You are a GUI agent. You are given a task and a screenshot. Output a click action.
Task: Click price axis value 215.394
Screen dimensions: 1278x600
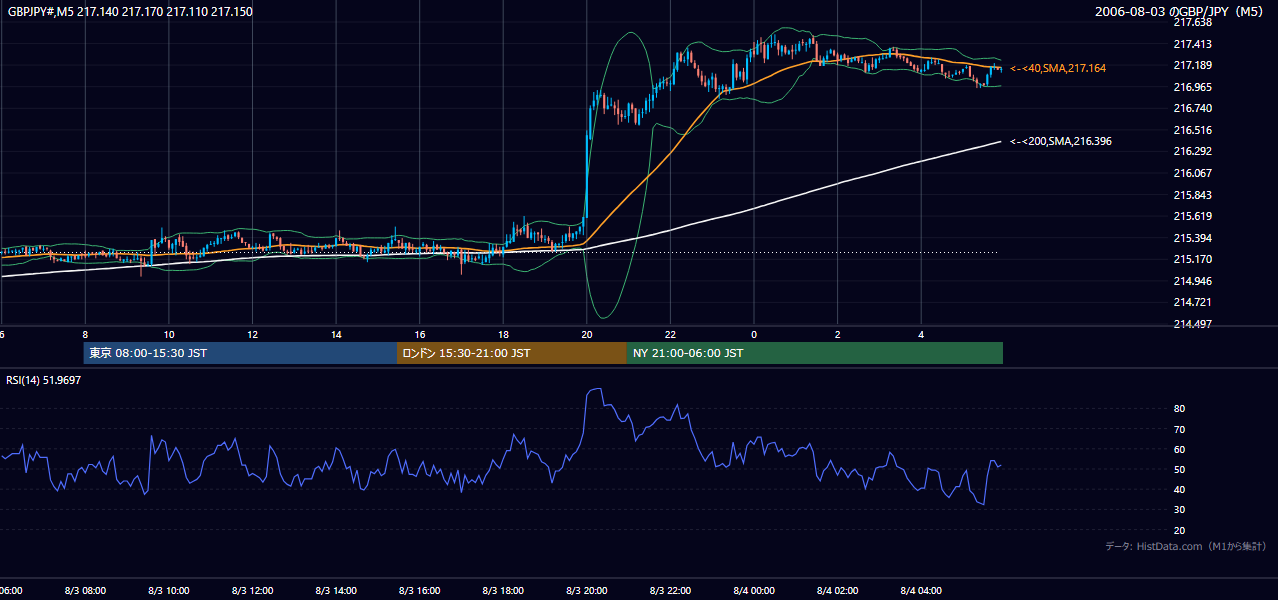(x=1192, y=238)
